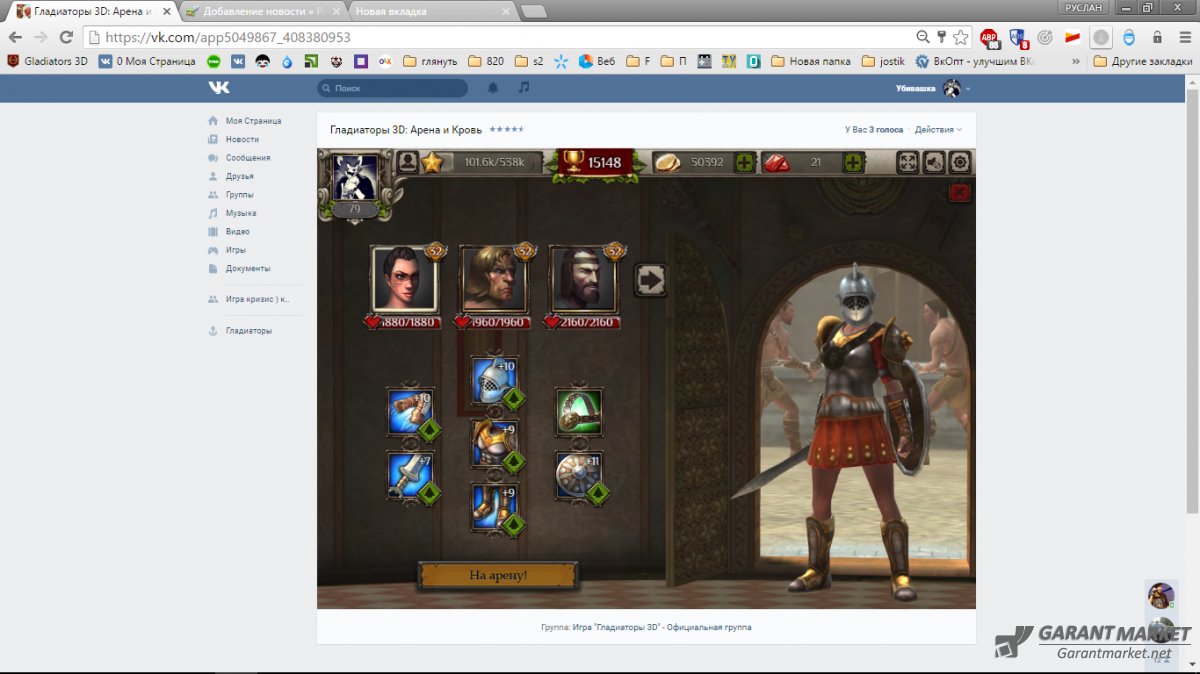
Task: Open VK music note player icon
Action: click(x=524, y=88)
